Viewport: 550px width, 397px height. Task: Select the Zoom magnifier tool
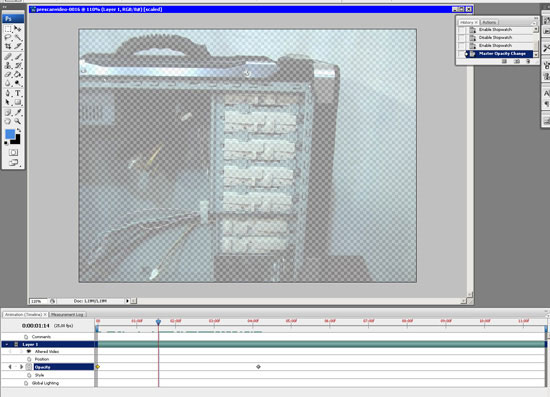(18, 121)
